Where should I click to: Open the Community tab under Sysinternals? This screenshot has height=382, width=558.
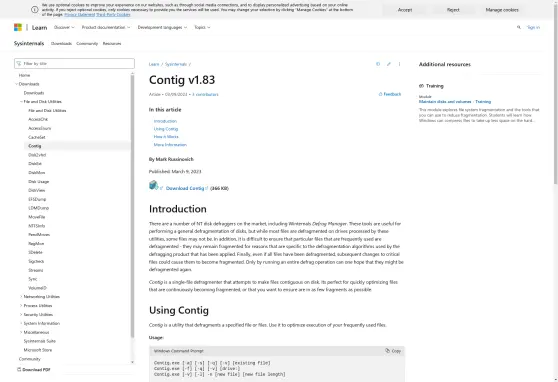coord(87,43)
